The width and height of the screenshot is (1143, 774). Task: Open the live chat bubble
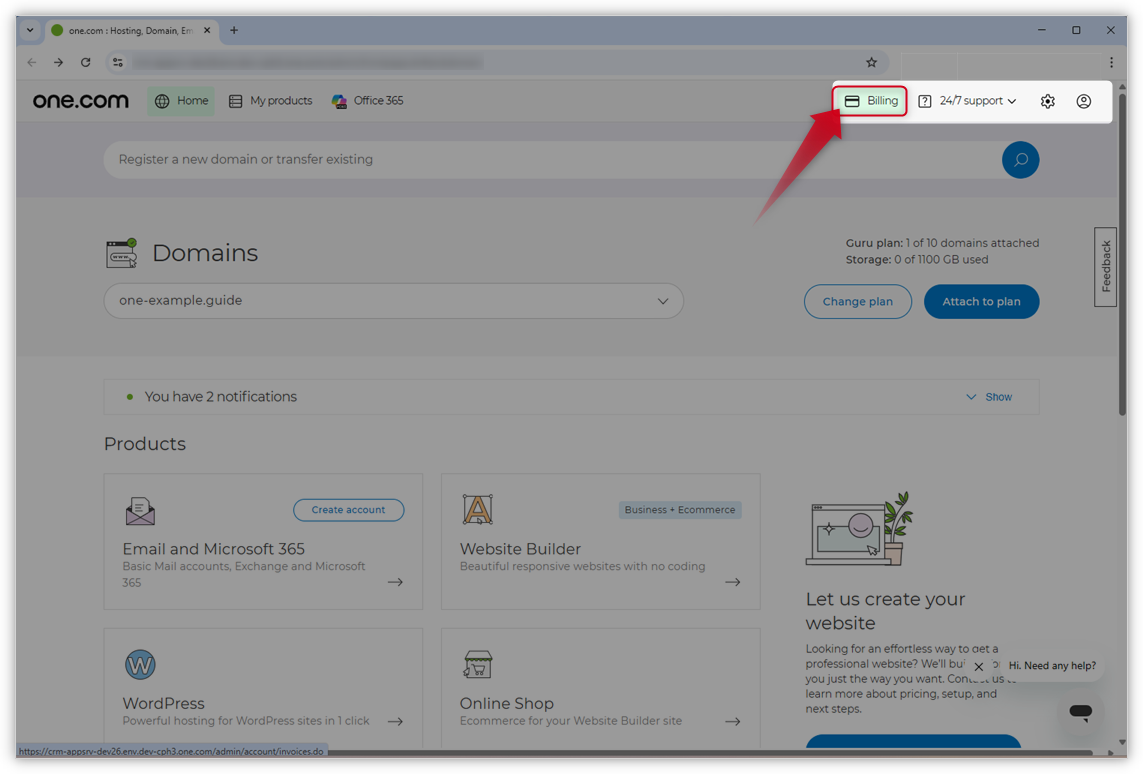tap(1080, 711)
